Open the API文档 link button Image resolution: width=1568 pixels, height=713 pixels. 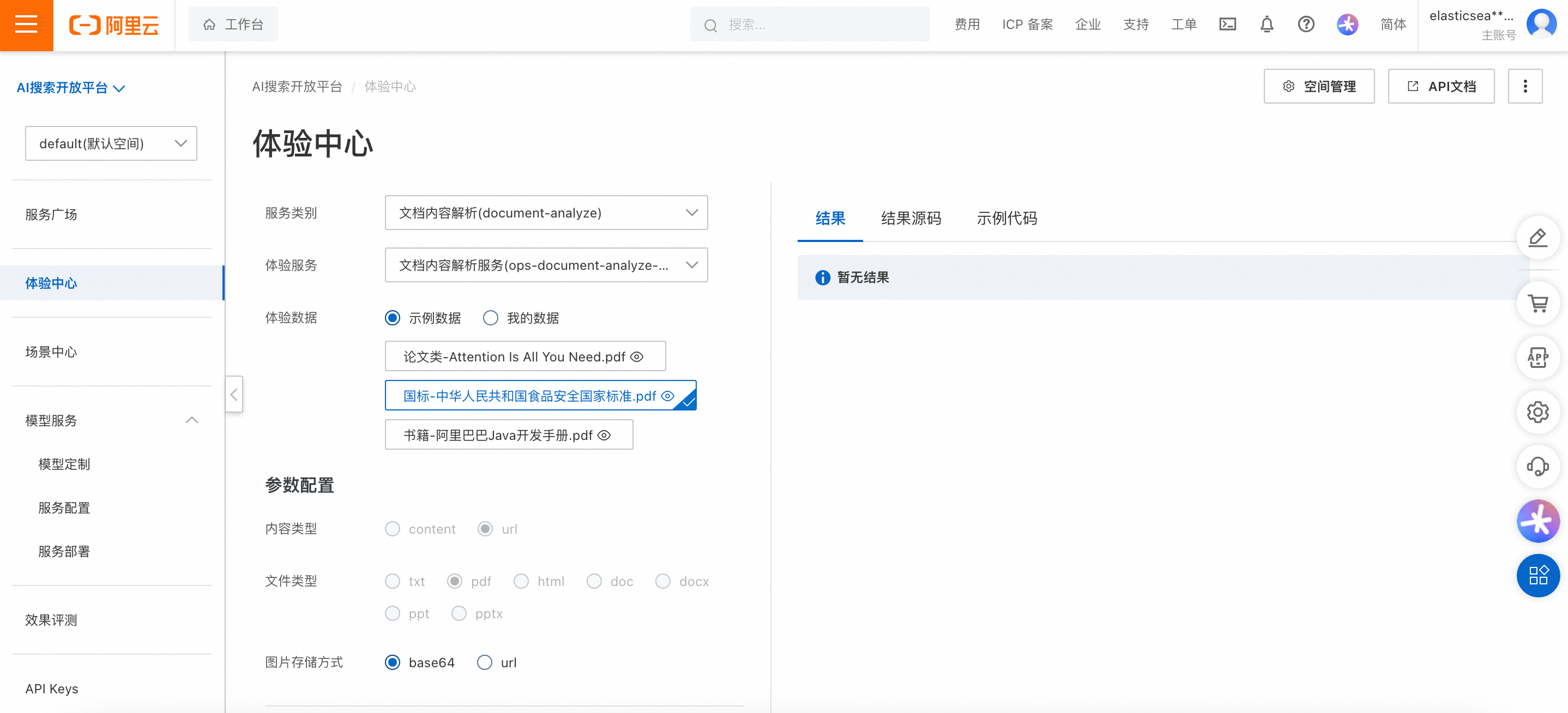(x=1440, y=86)
